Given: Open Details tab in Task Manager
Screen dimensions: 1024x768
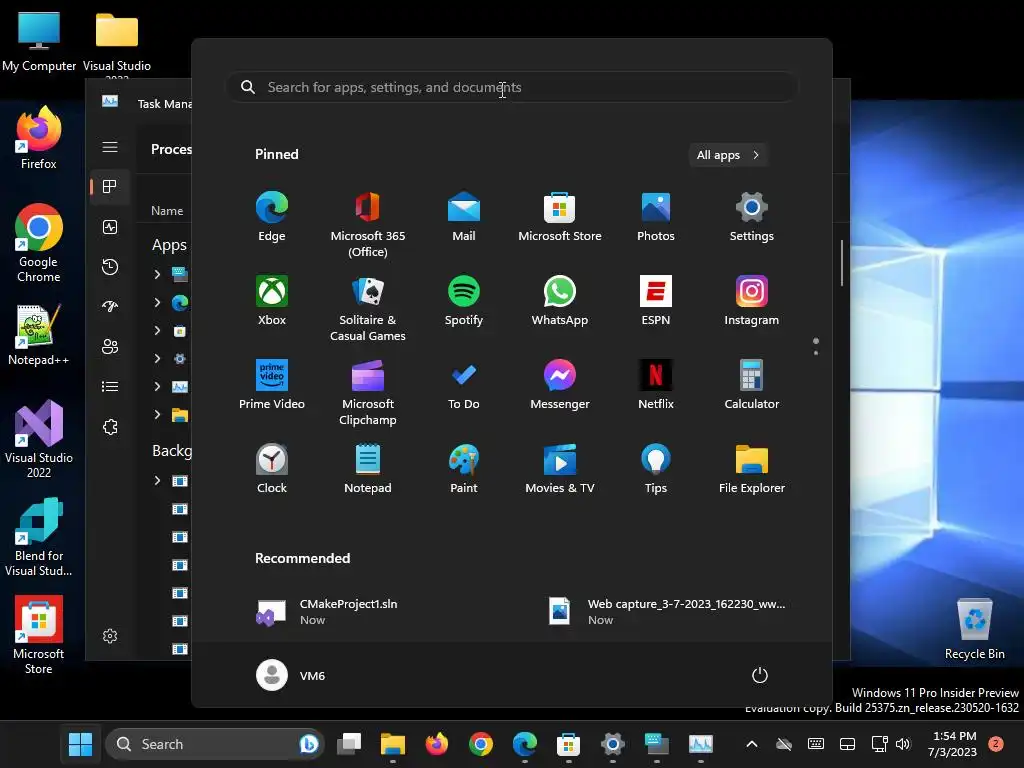Looking at the screenshot, I should tap(110, 387).
